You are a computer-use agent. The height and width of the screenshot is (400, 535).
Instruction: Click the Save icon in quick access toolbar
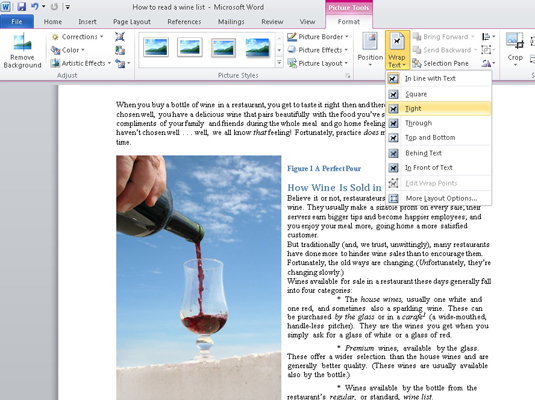point(21,6)
